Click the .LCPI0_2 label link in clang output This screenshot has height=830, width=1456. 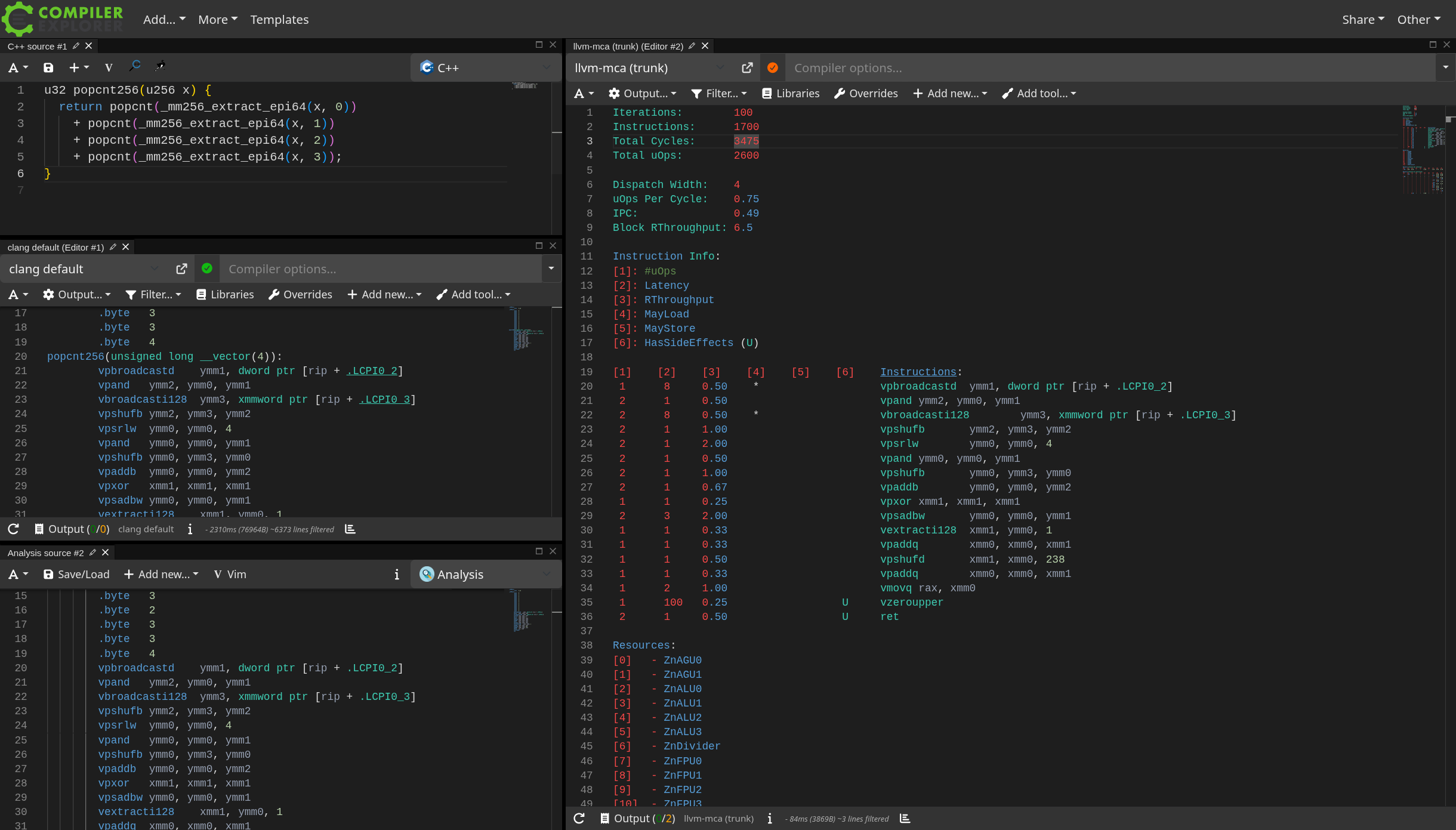[x=372, y=371]
